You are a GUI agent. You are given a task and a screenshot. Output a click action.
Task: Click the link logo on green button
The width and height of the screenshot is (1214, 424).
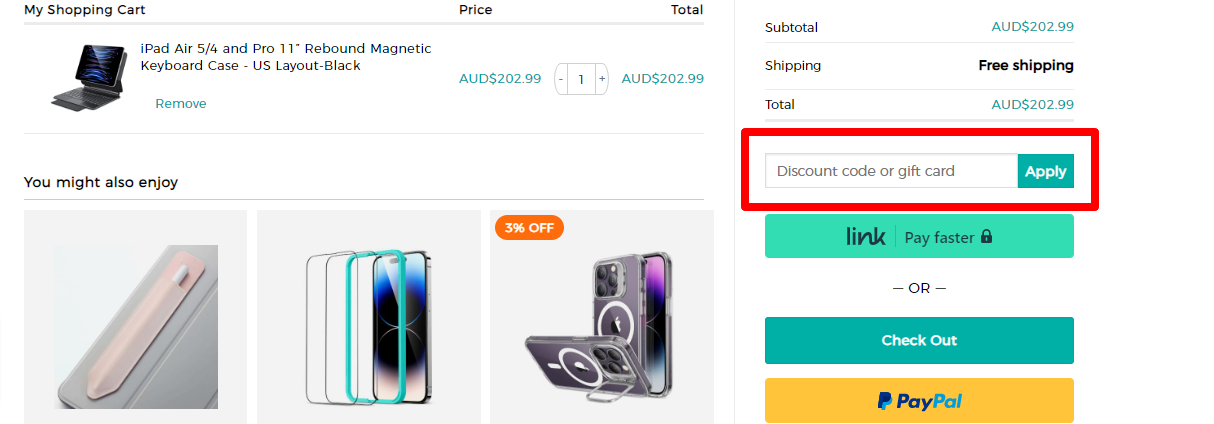(865, 237)
